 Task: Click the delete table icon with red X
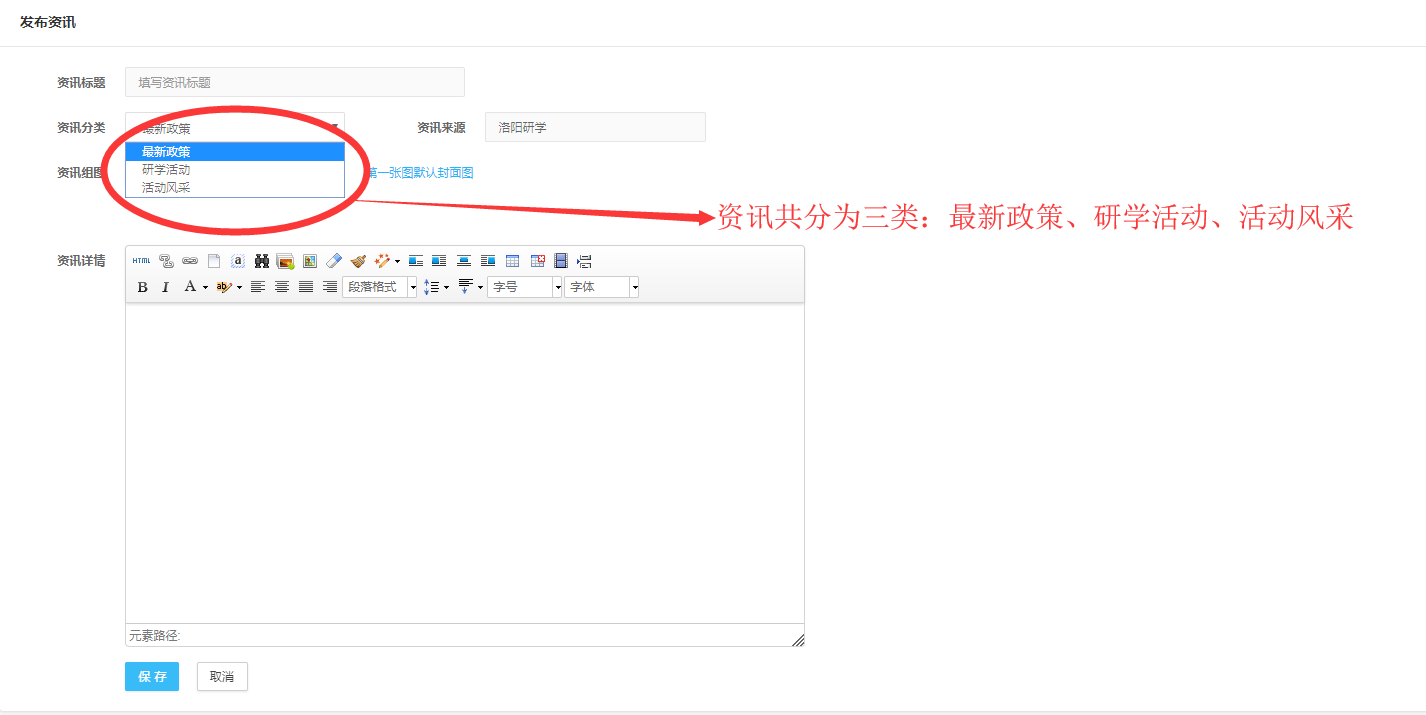pyautogui.click(x=537, y=261)
